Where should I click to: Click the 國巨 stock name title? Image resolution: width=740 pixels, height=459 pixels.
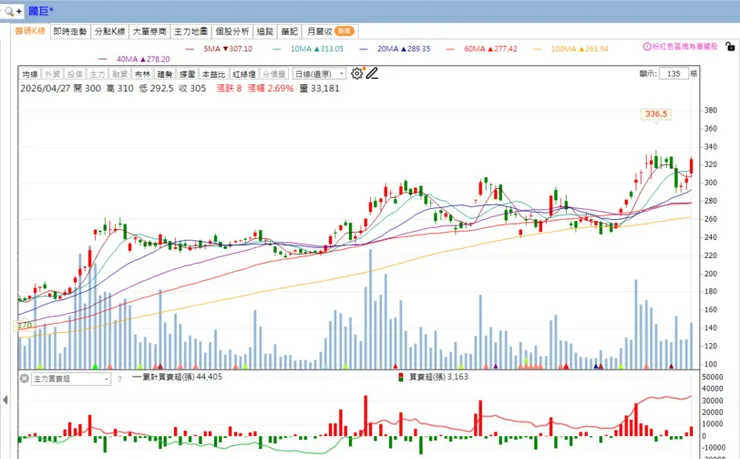(x=41, y=10)
